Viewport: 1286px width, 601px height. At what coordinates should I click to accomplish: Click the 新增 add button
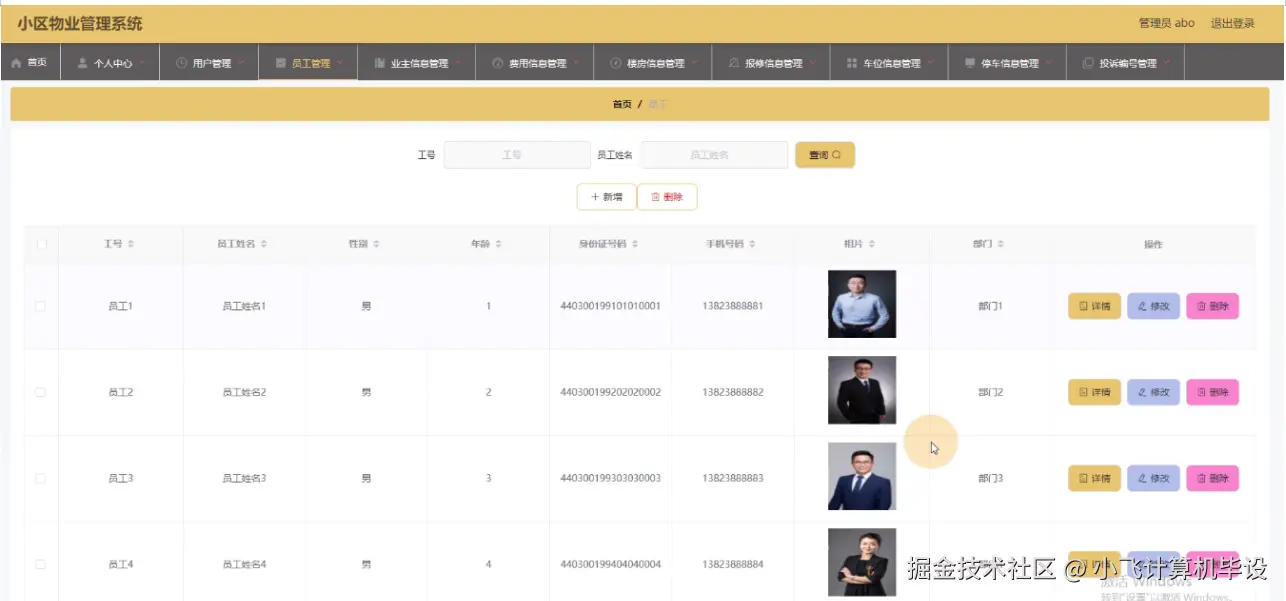point(607,197)
